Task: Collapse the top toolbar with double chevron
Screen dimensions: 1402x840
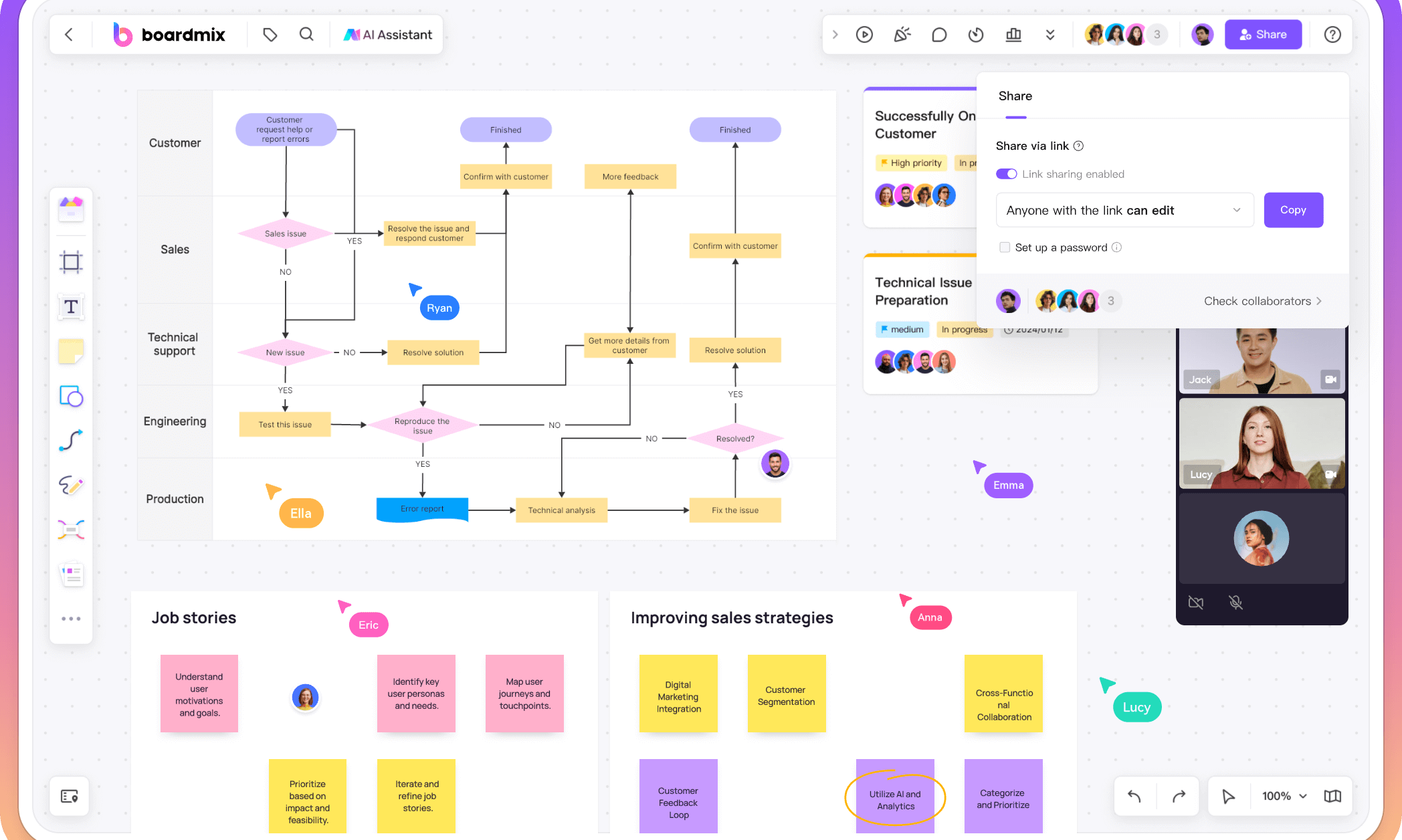Action: tap(1050, 34)
